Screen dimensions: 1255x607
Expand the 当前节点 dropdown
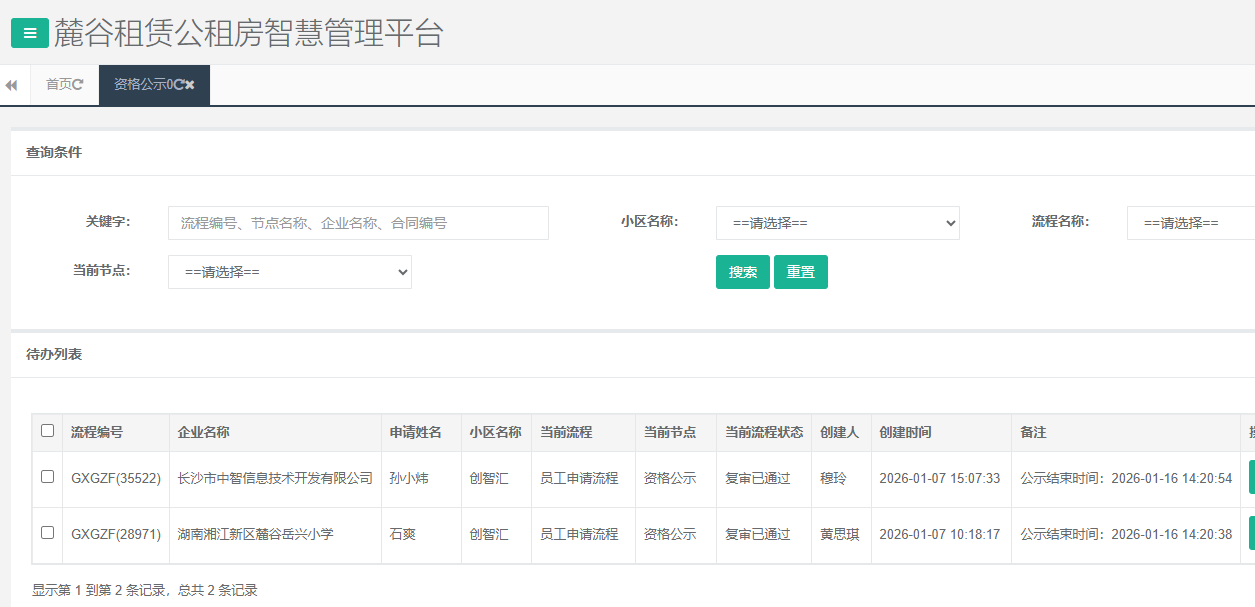pos(290,272)
